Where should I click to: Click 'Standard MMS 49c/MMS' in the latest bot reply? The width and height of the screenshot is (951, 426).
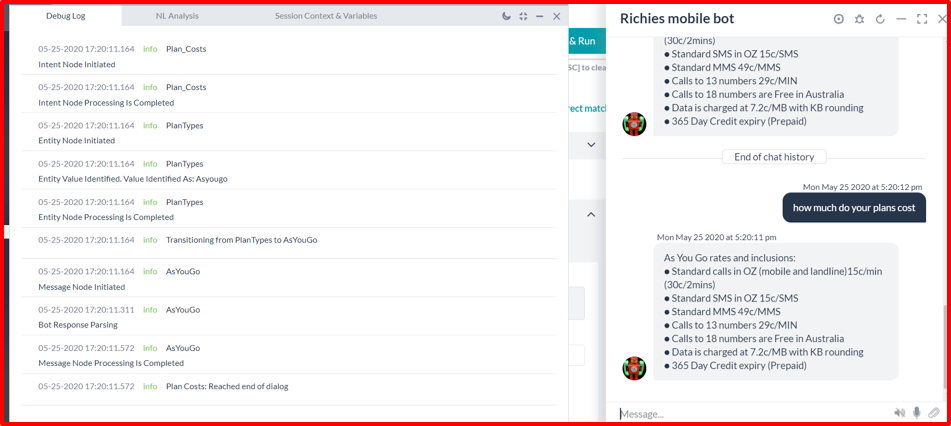click(x=722, y=311)
